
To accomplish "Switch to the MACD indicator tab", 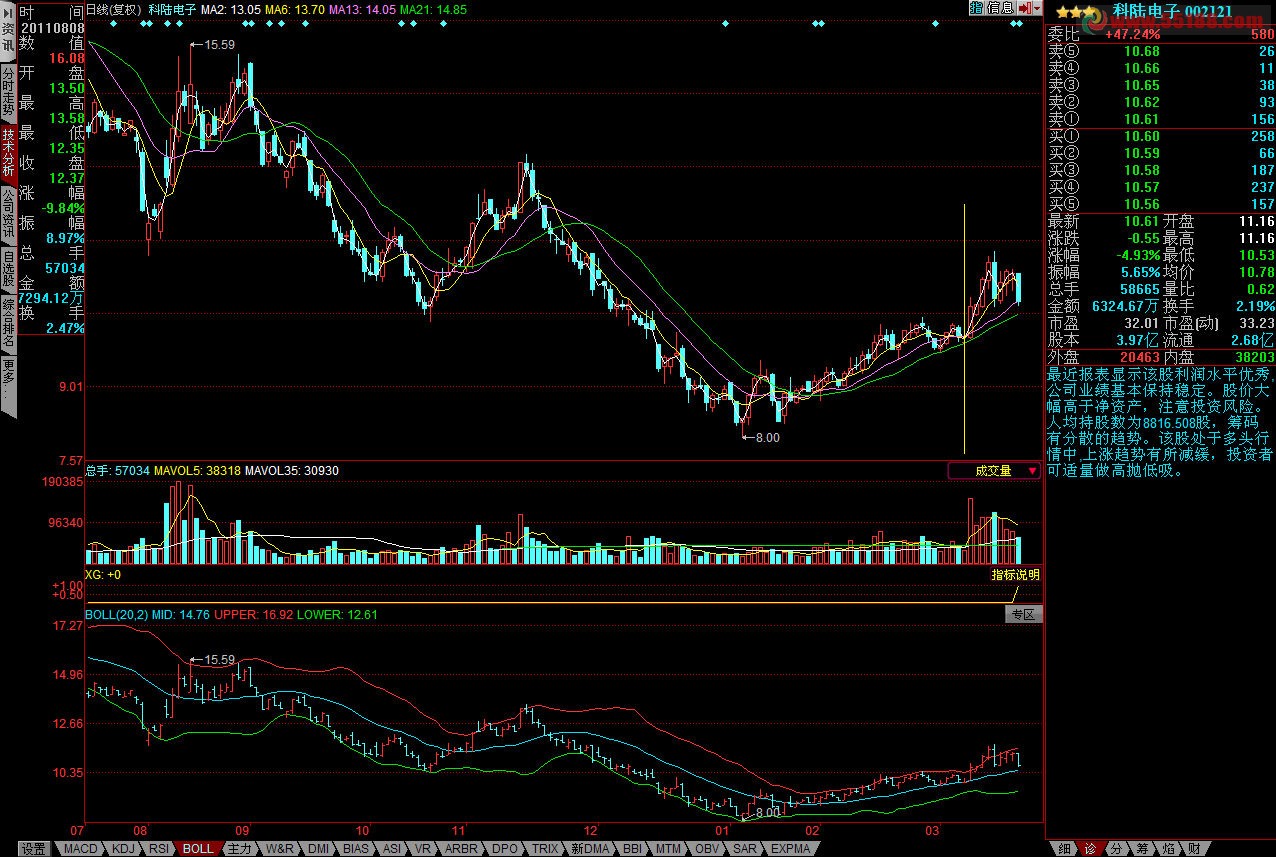I will pyautogui.click(x=80, y=849).
